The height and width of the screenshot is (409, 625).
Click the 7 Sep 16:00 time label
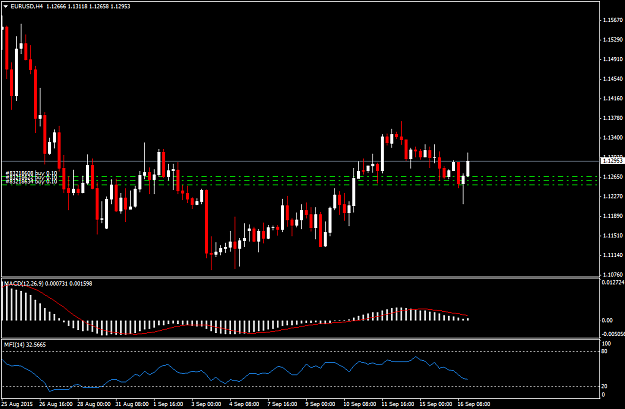pos(282,404)
